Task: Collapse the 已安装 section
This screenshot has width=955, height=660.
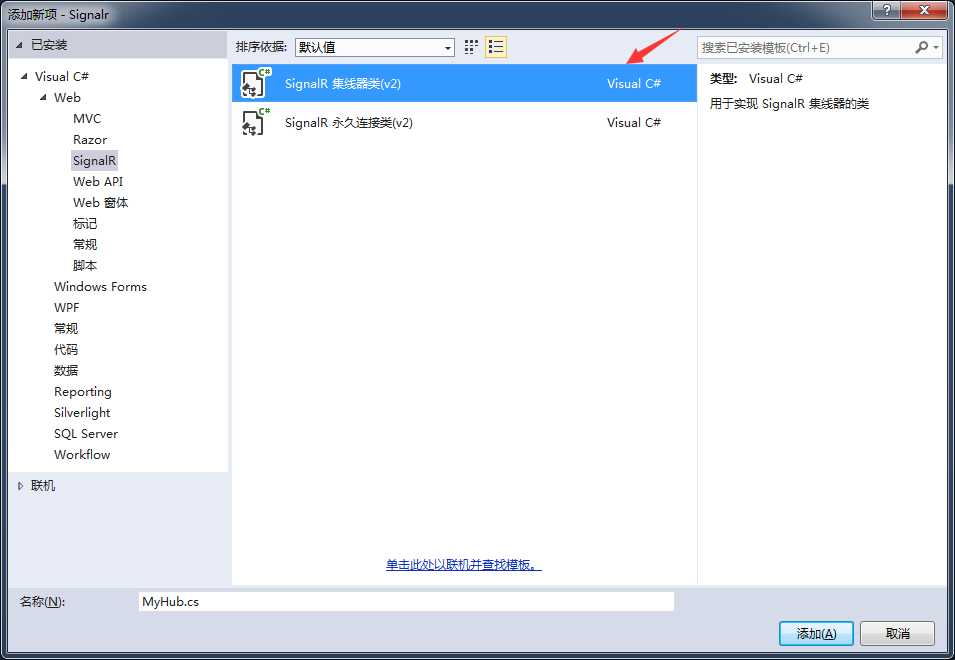Action: pyautogui.click(x=19, y=45)
